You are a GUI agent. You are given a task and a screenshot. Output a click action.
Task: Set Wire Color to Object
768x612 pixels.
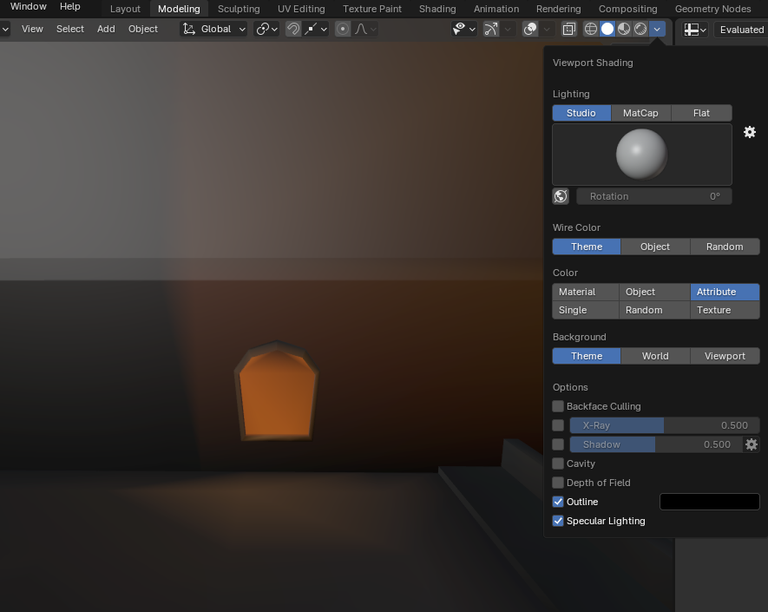655,247
